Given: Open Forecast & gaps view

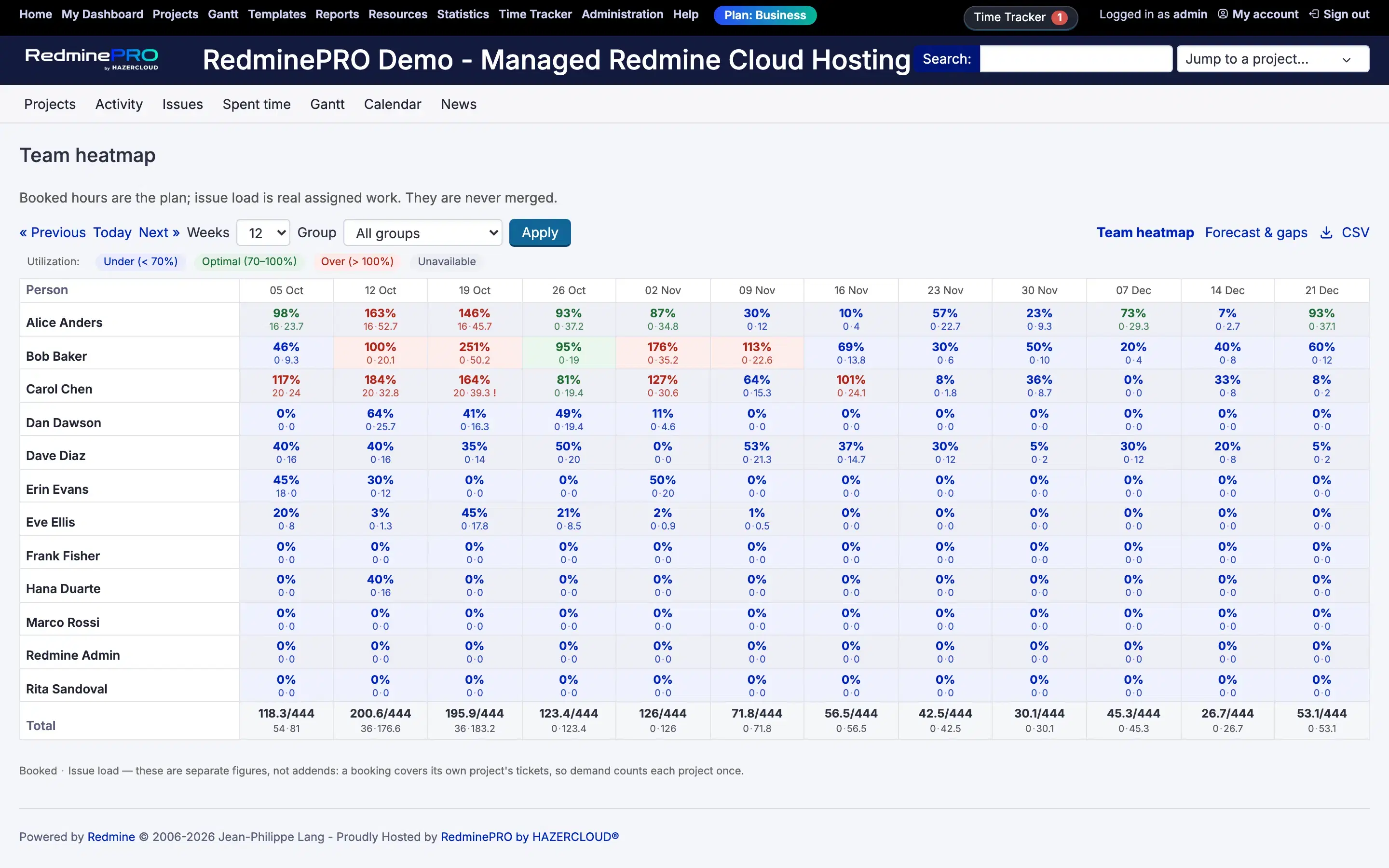Looking at the screenshot, I should (x=1256, y=232).
